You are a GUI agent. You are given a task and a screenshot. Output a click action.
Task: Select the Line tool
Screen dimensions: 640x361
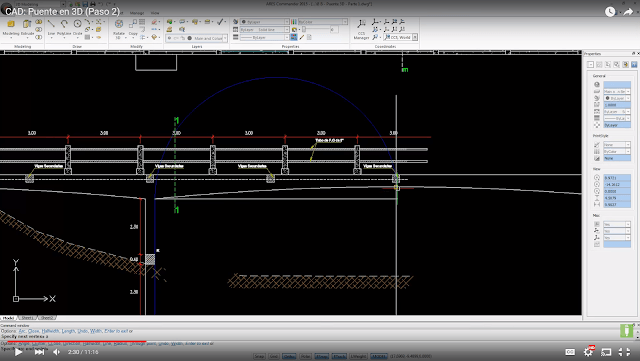point(51,24)
